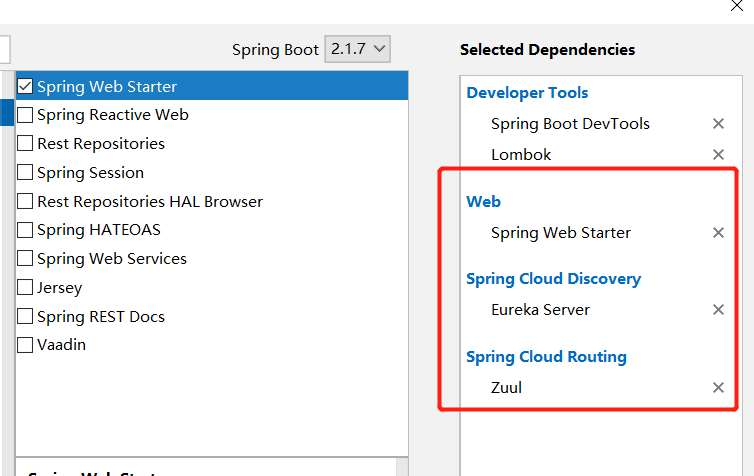Remove Spring Web Starter from selected list
This screenshot has height=476, width=754.
point(718,233)
